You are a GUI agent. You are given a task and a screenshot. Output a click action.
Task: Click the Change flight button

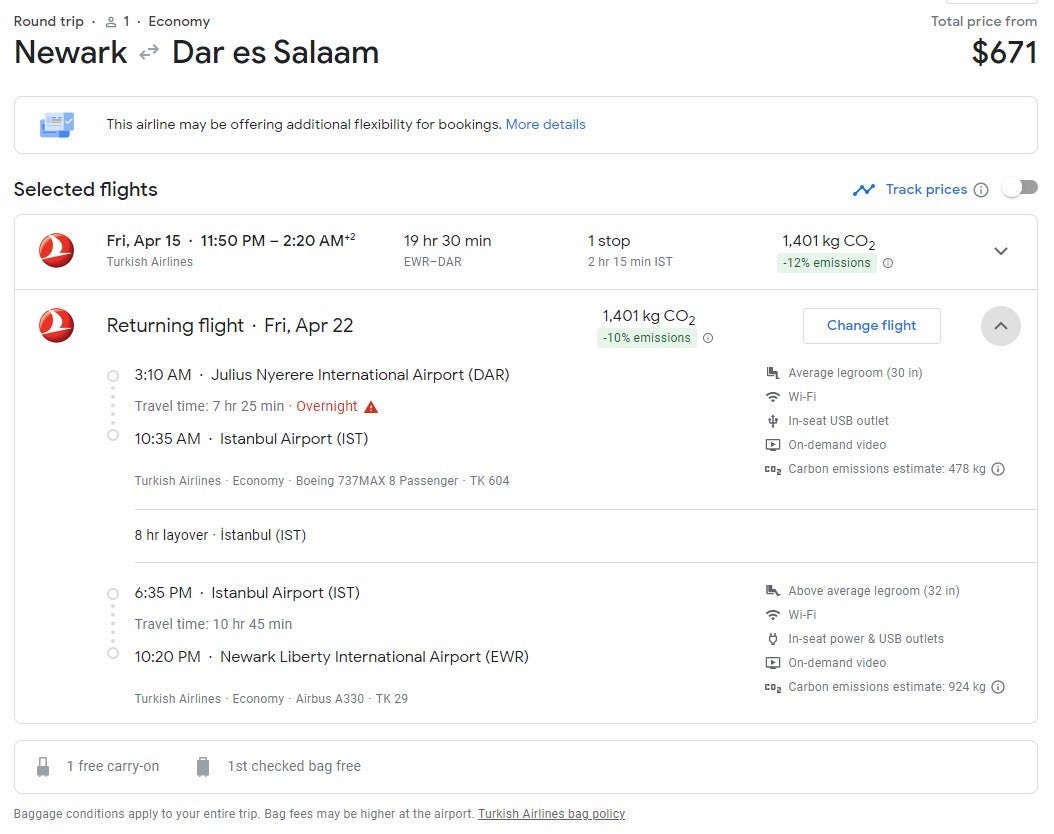click(872, 326)
